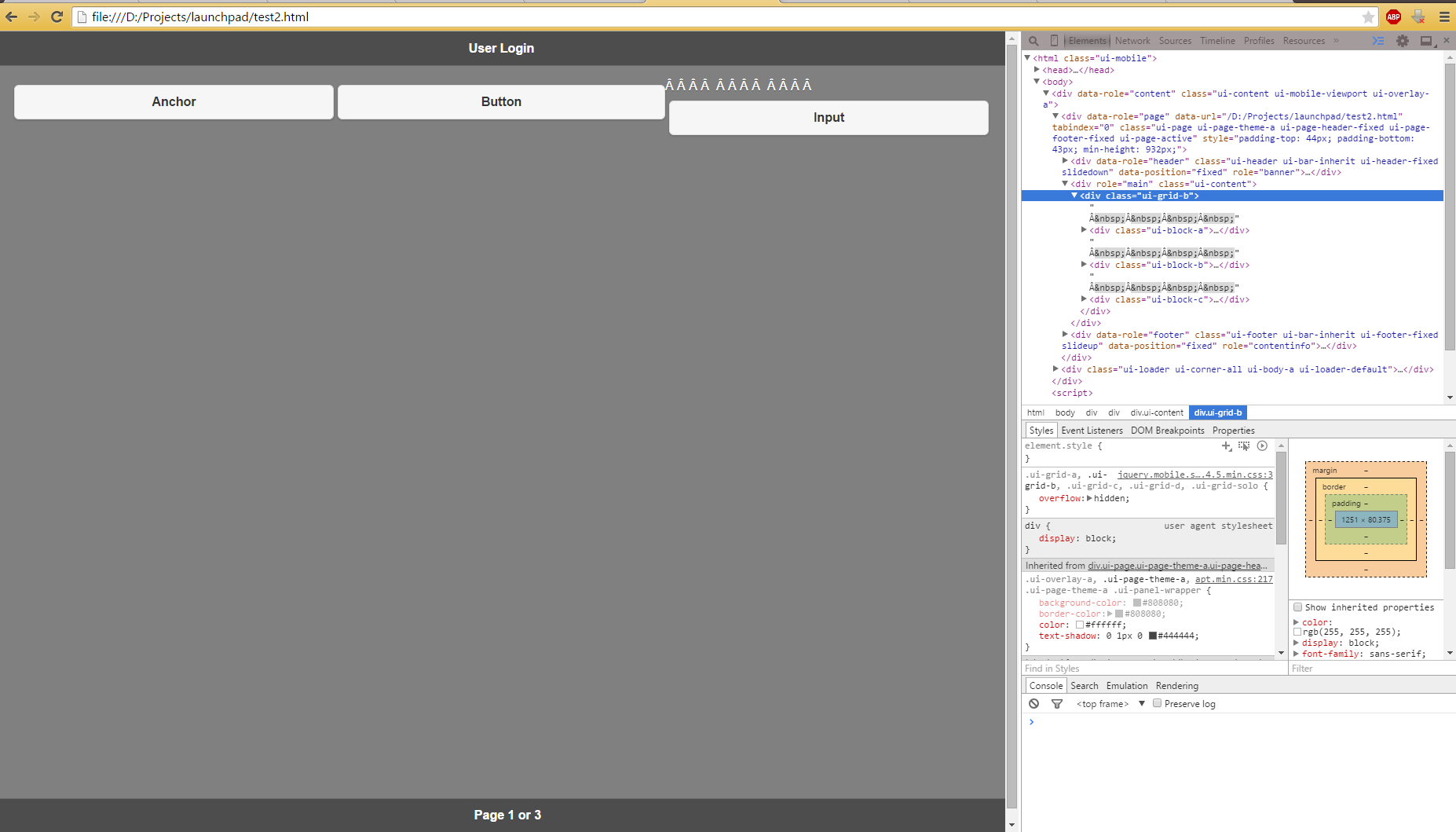This screenshot has width=1456, height=832.
Task: Open the DOM Breakpoints tab
Action: [x=1167, y=431]
